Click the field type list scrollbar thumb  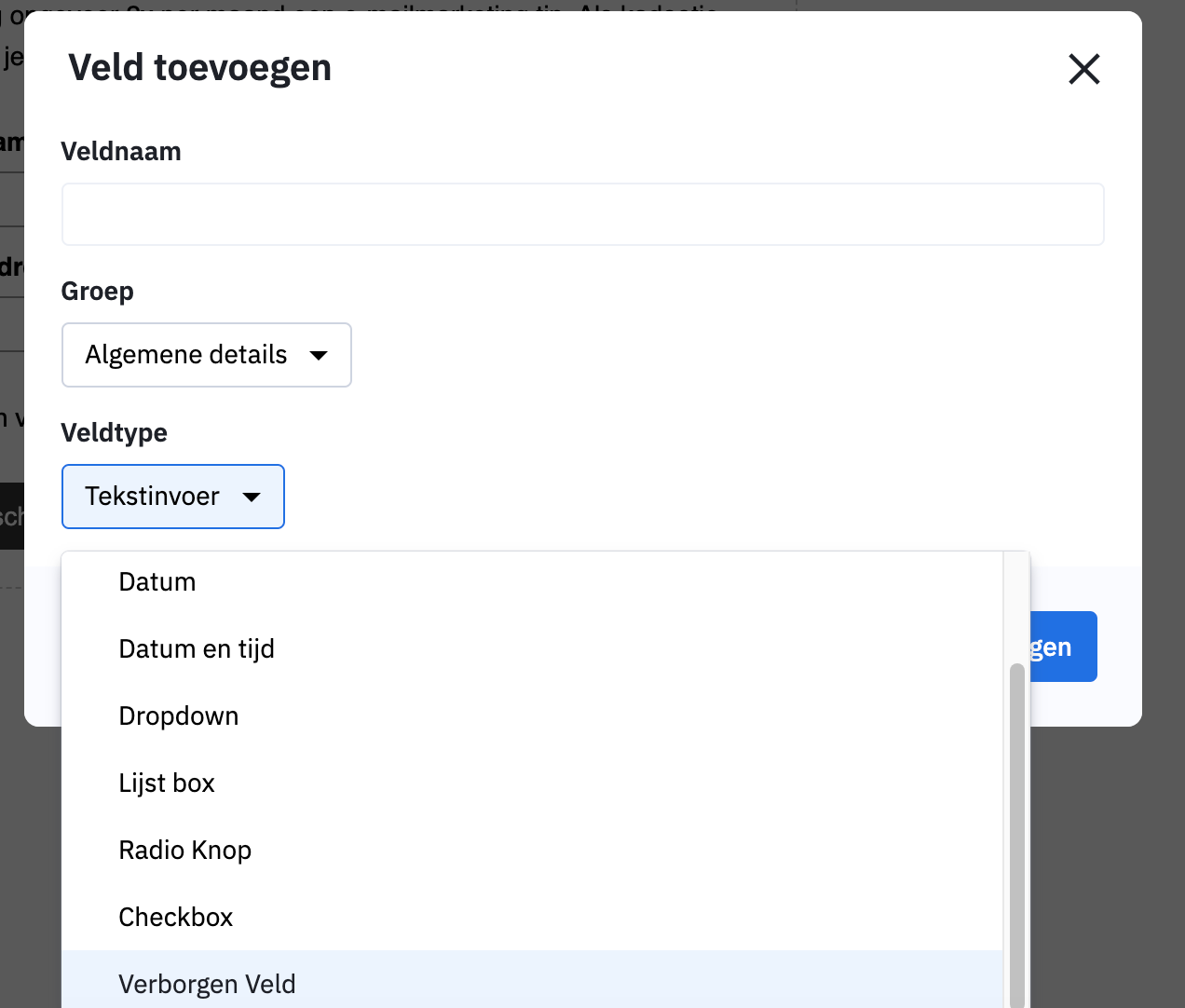click(x=1016, y=838)
